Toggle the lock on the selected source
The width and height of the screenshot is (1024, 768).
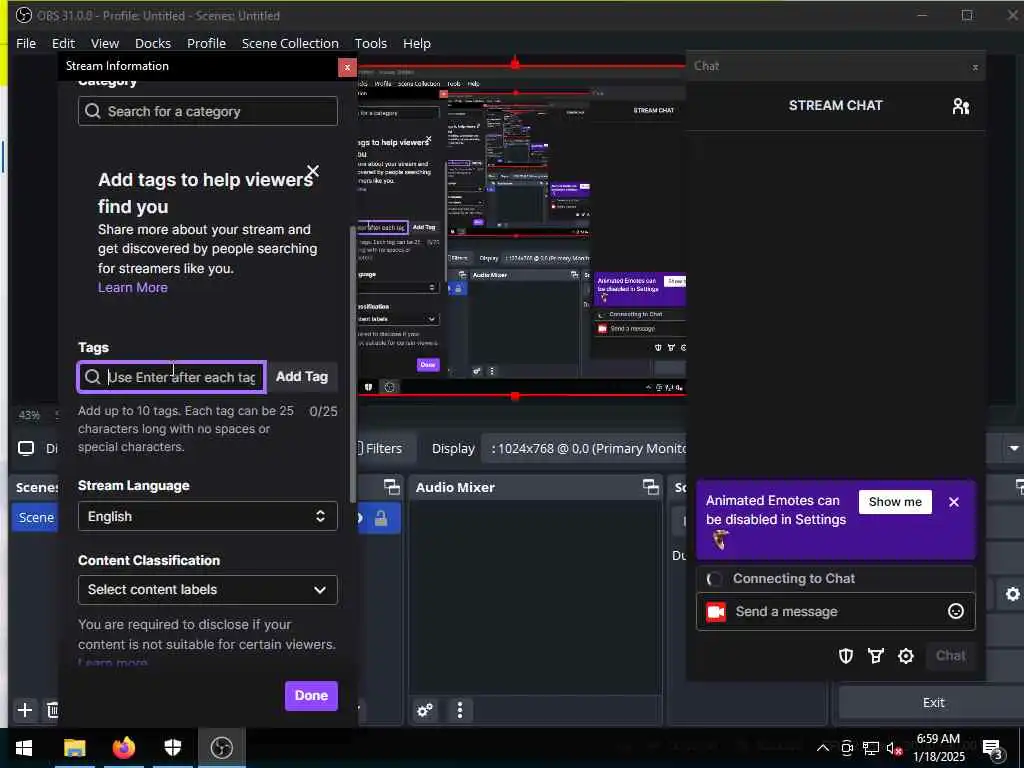tap(381, 519)
